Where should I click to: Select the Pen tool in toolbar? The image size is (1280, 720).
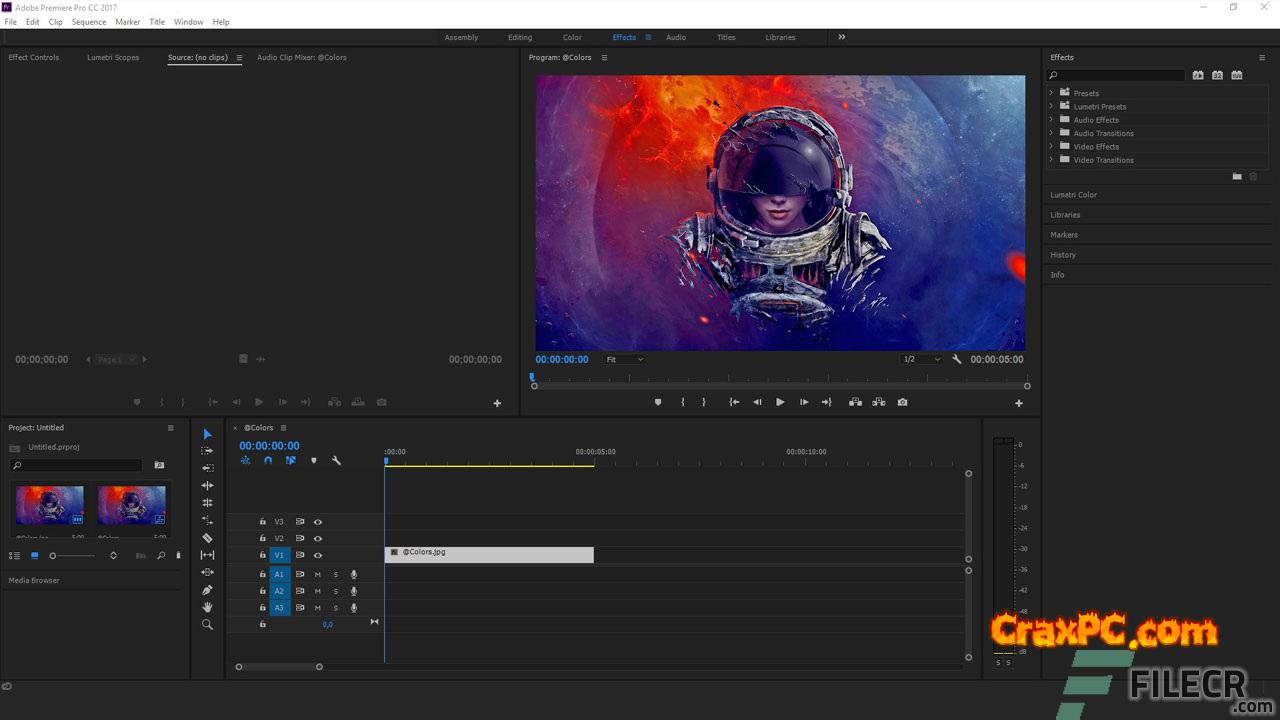(x=207, y=590)
